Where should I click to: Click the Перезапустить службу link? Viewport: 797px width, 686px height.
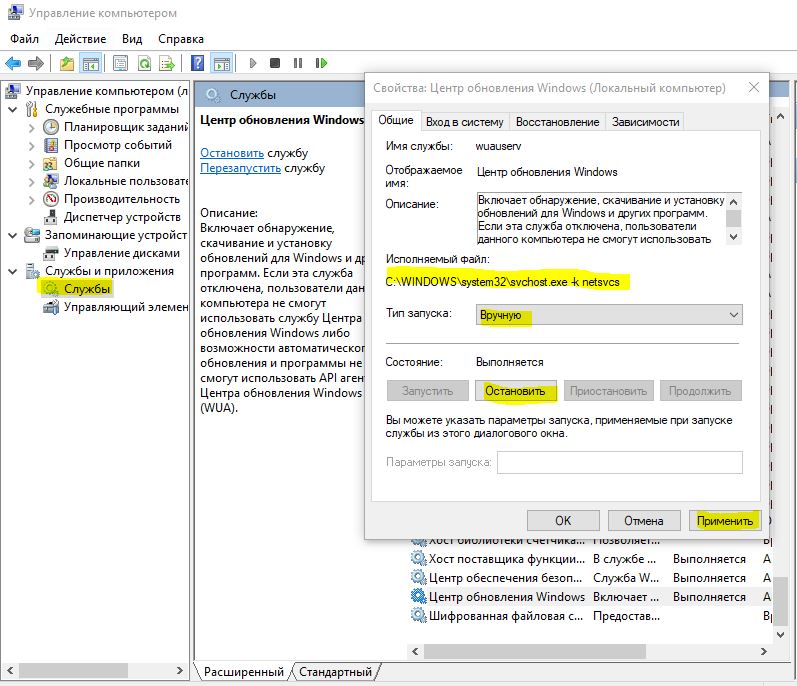tap(240, 168)
